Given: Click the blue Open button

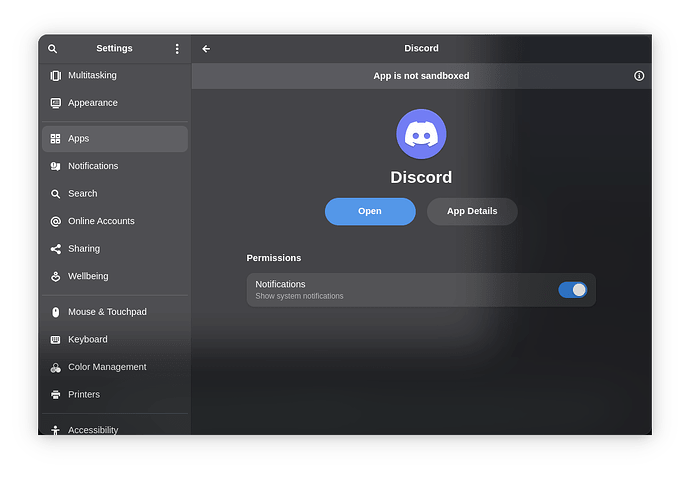Looking at the screenshot, I should click(x=370, y=212).
